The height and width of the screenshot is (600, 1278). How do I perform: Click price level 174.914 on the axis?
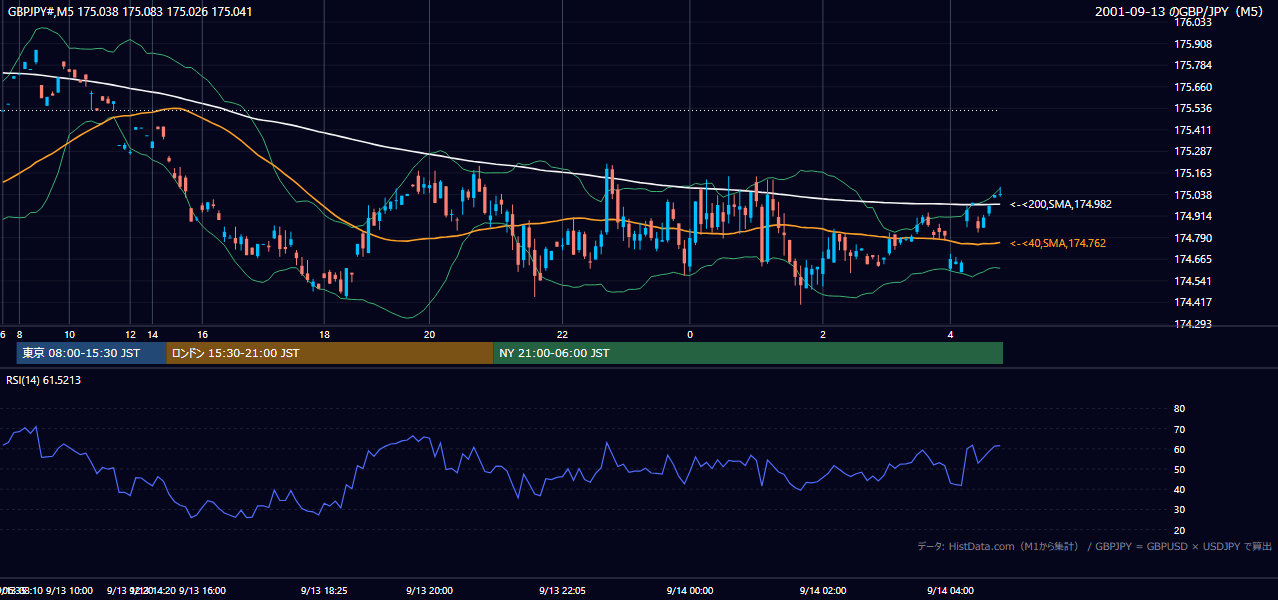[1193, 216]
